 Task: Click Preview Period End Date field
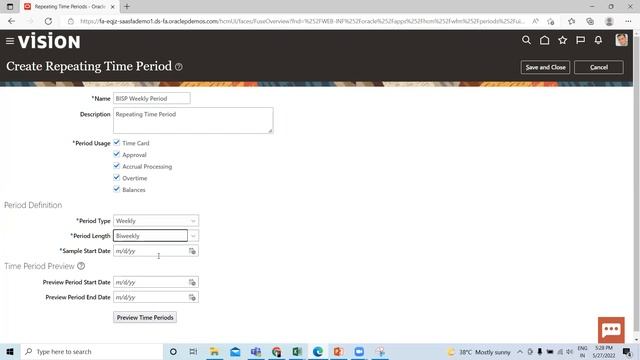(x=150, y=298)
